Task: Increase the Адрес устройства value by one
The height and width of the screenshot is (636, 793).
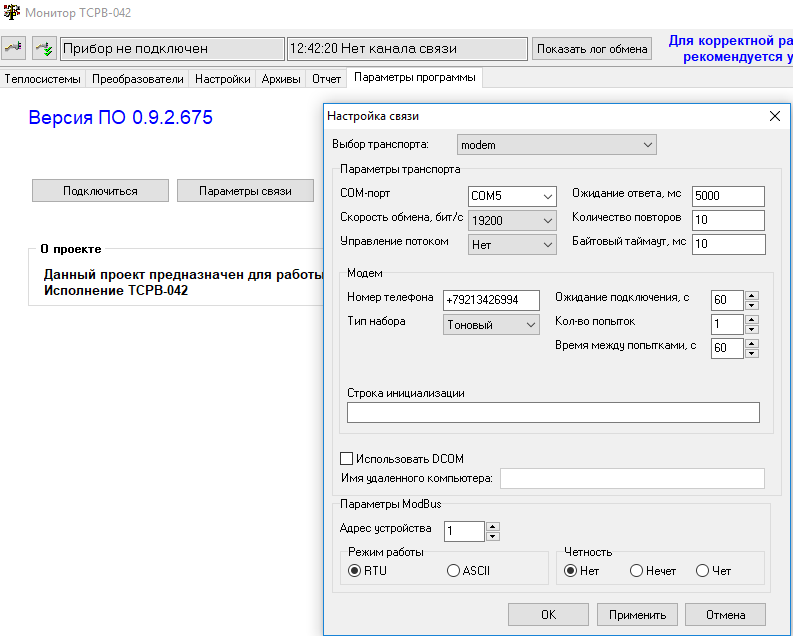Action: pyautogui.click(x=492, y=526)
